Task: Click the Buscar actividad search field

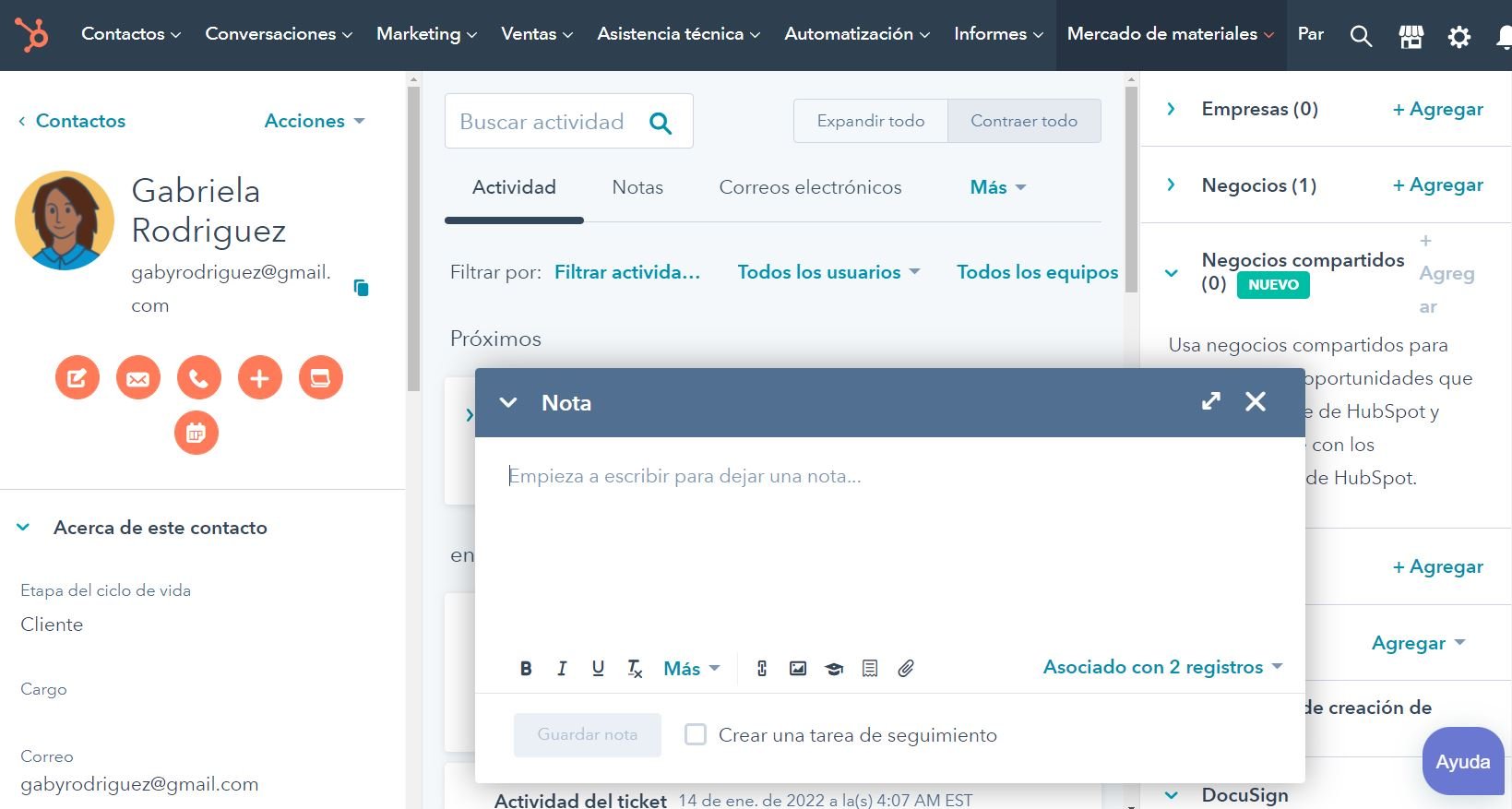Action: click(568, 121)
